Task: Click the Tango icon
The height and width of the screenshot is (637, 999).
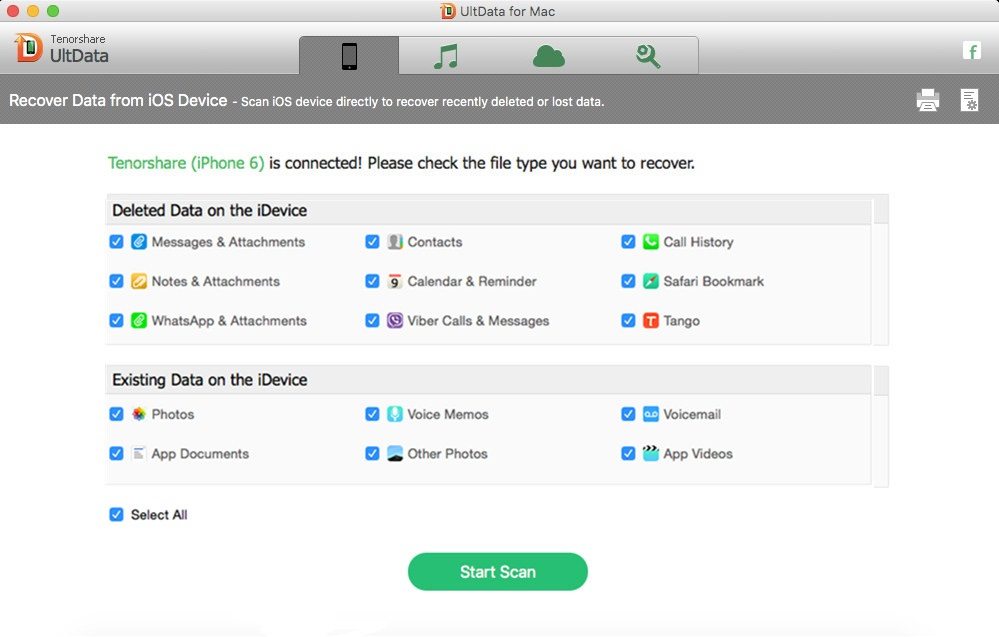Action: click(x=650, y=321)
